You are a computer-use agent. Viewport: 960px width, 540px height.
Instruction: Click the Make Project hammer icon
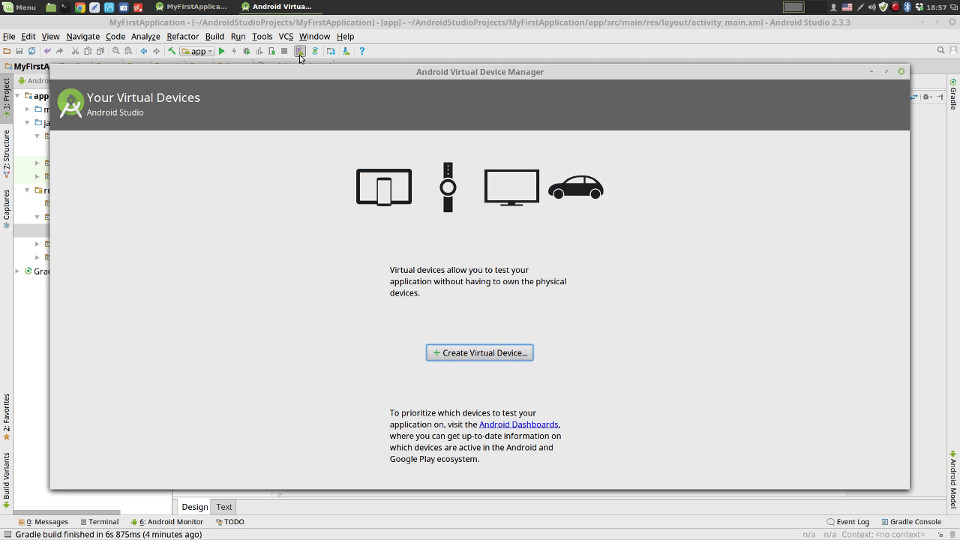point(172,51)
